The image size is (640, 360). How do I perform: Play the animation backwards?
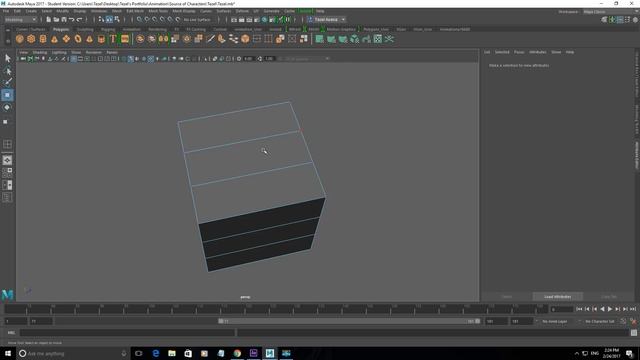pos(602,309)
